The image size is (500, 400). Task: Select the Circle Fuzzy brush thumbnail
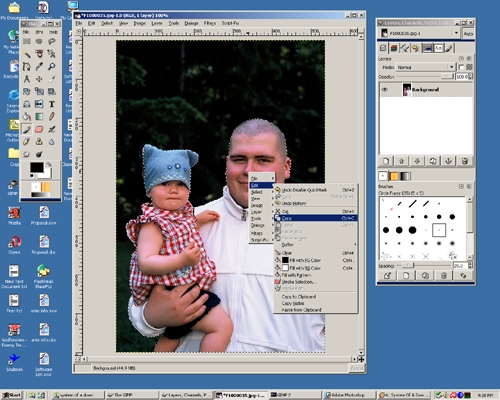439,230
